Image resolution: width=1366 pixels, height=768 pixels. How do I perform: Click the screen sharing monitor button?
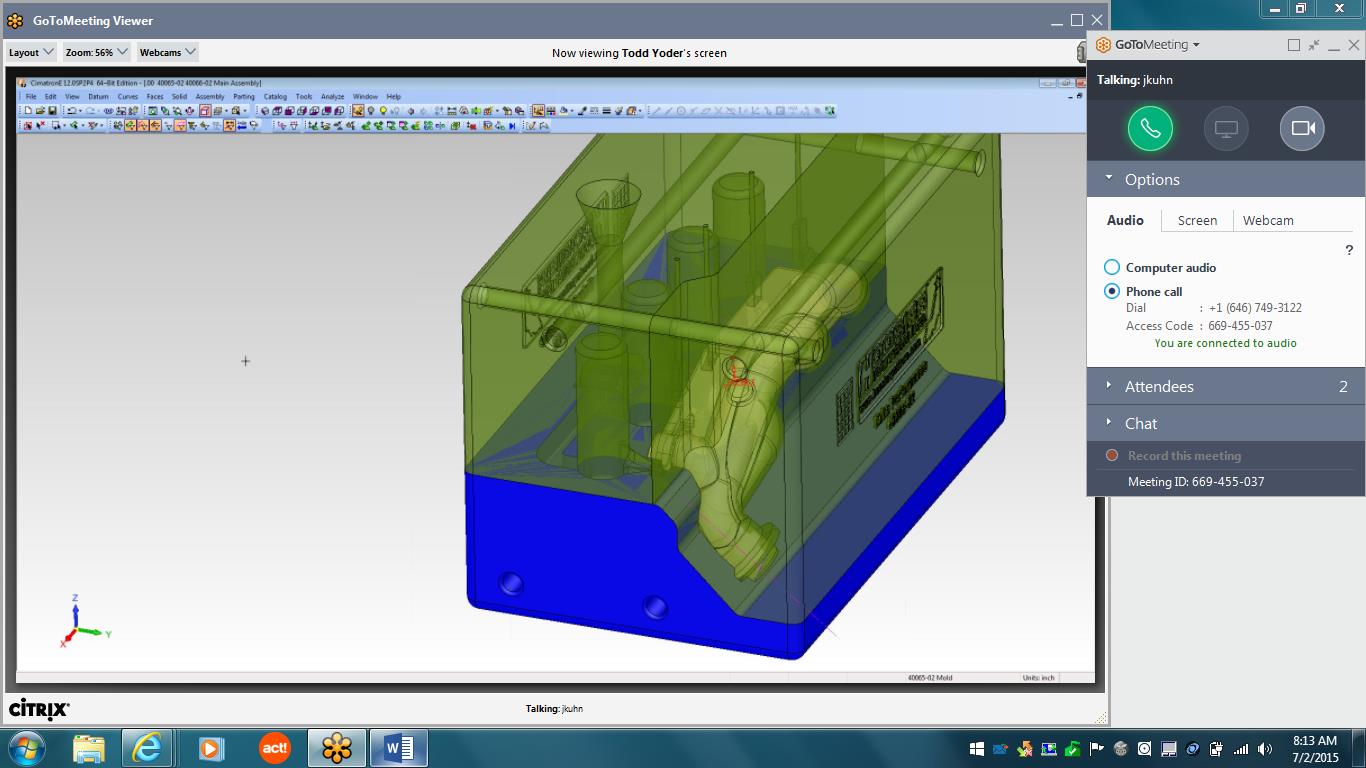(x=1226, y=129)
